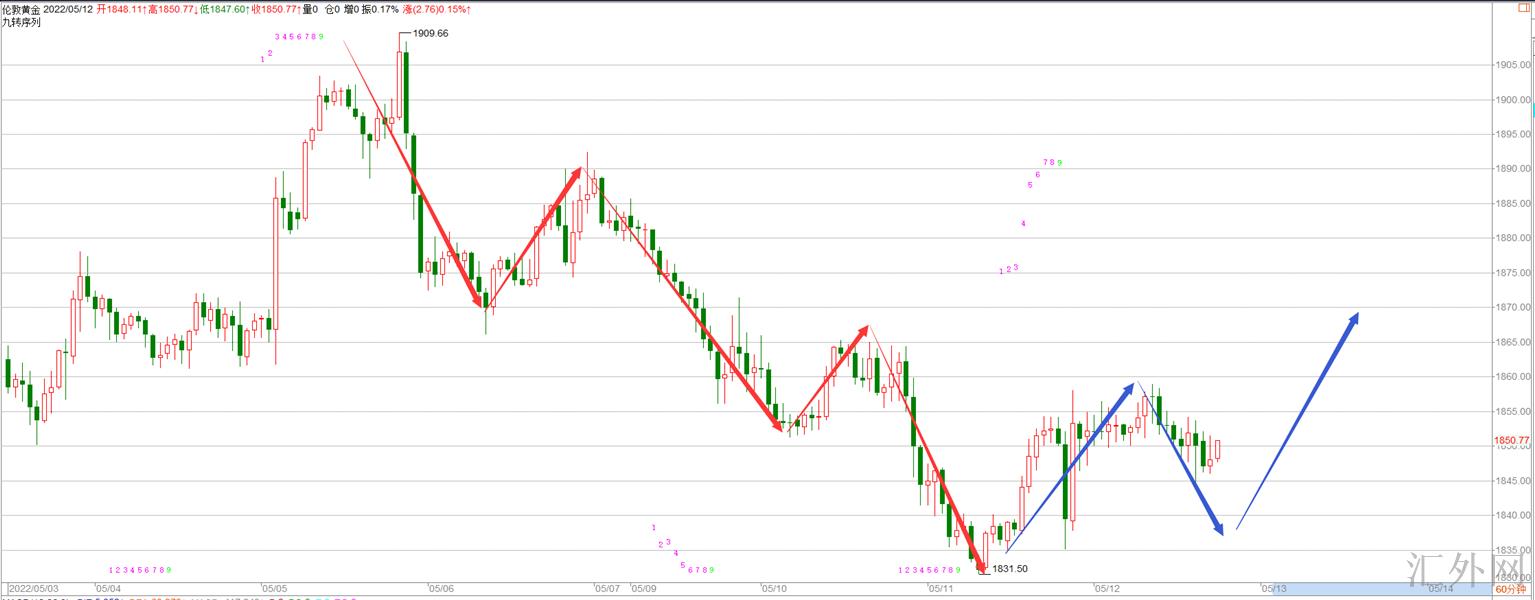
Task: Open the 60分钟 period selector
Action: click(1510, 590)
